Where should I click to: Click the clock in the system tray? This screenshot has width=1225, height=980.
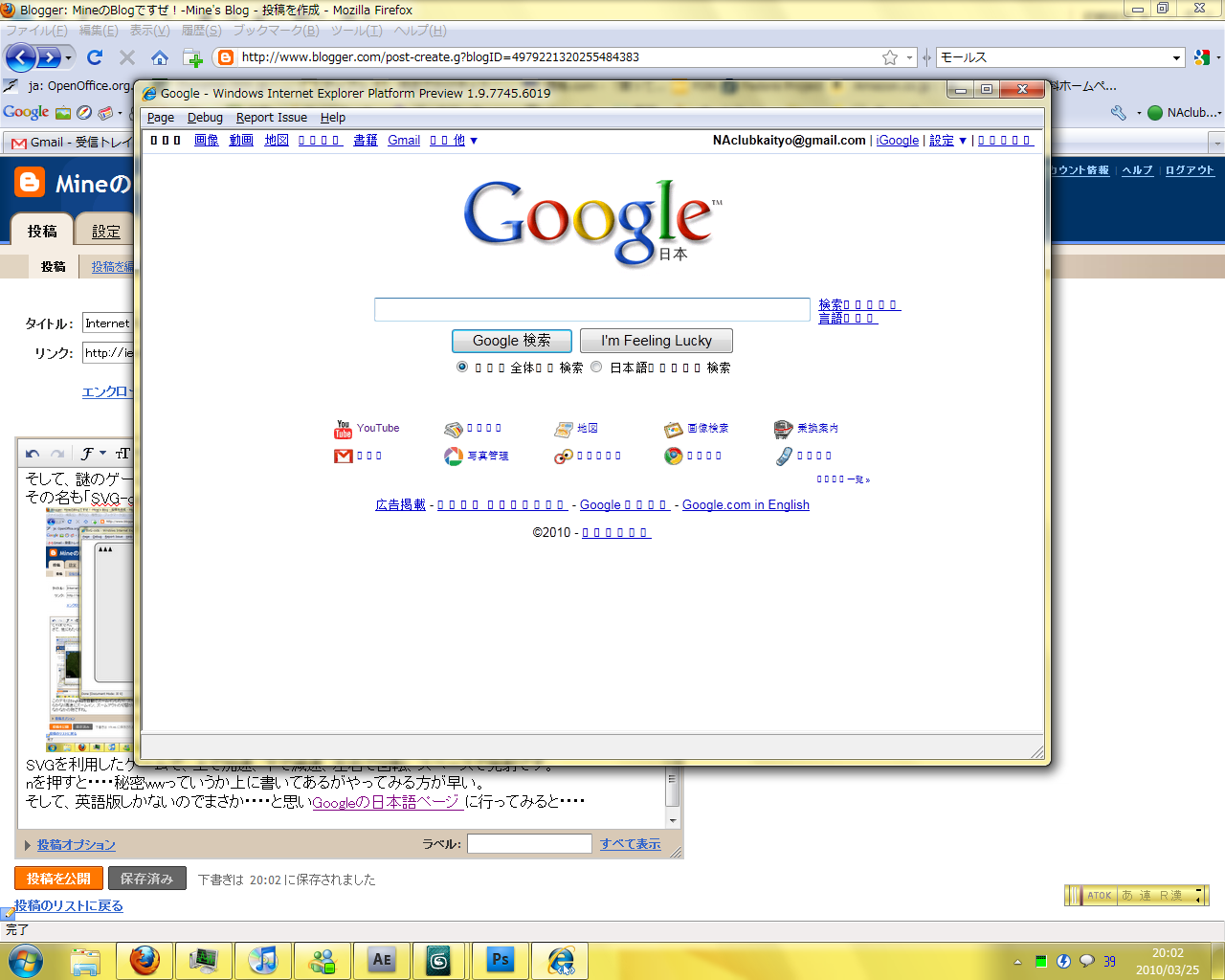(x=1168, y=961)
